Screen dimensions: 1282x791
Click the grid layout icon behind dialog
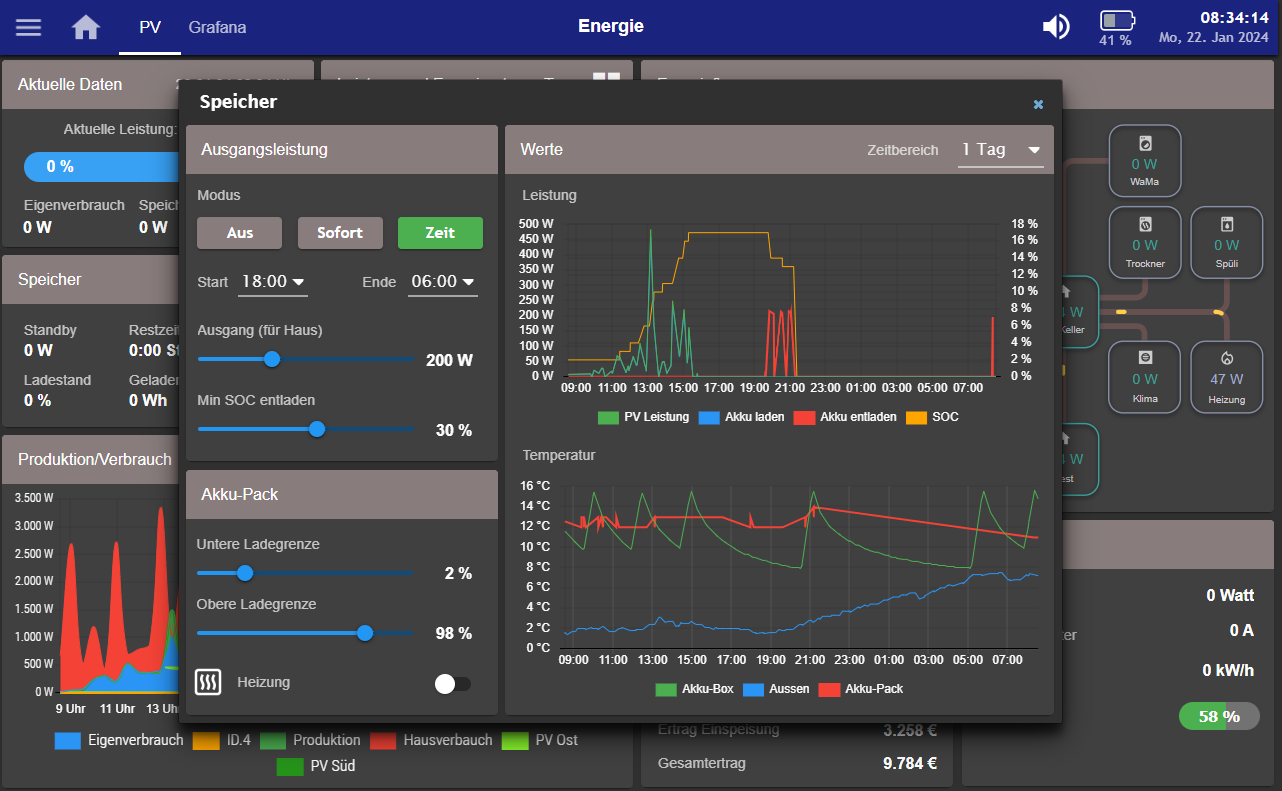pyautogui.click(x=606, y=76)
